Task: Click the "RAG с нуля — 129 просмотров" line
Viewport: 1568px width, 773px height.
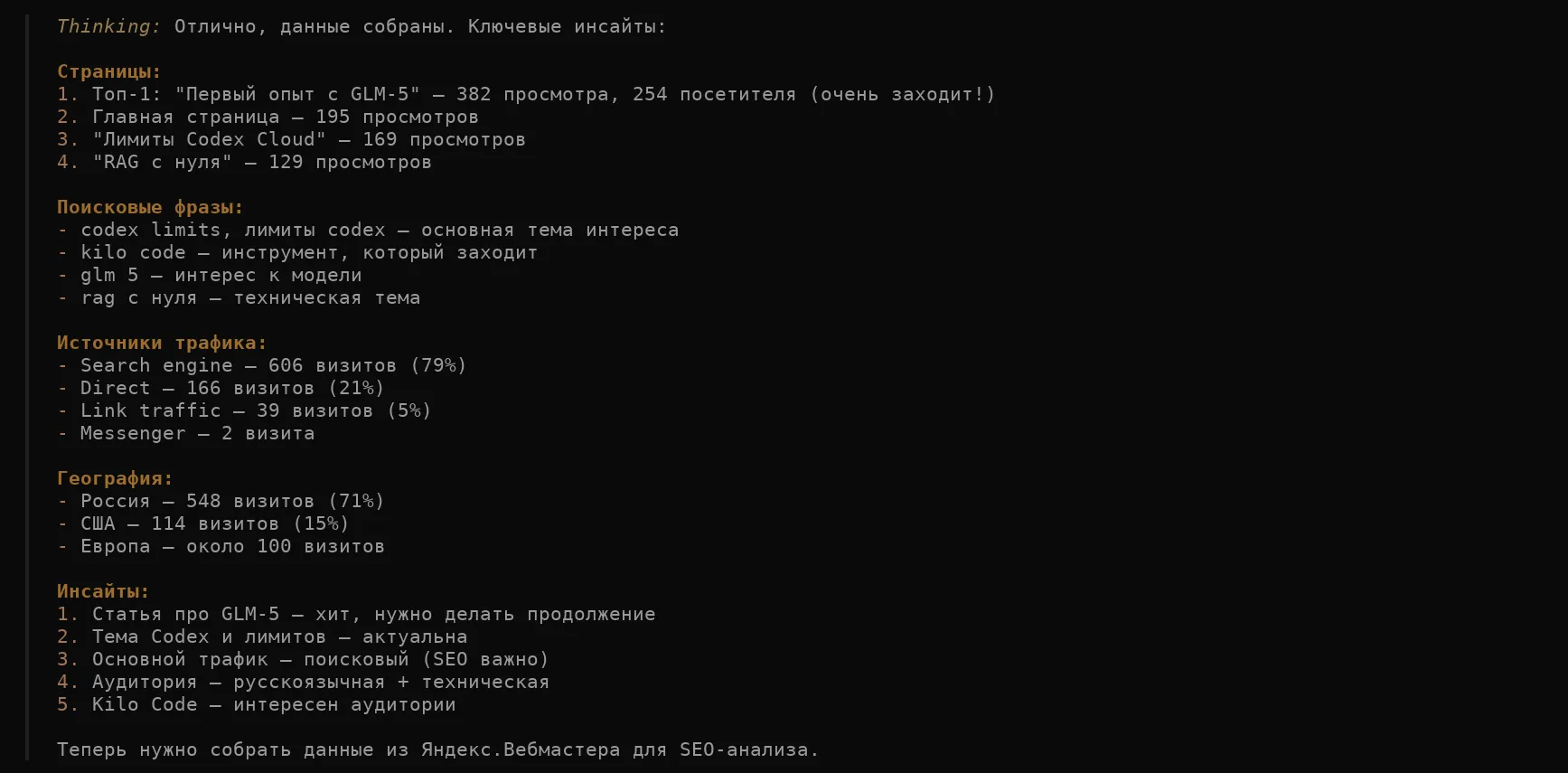Action: (x=261, y=162)
